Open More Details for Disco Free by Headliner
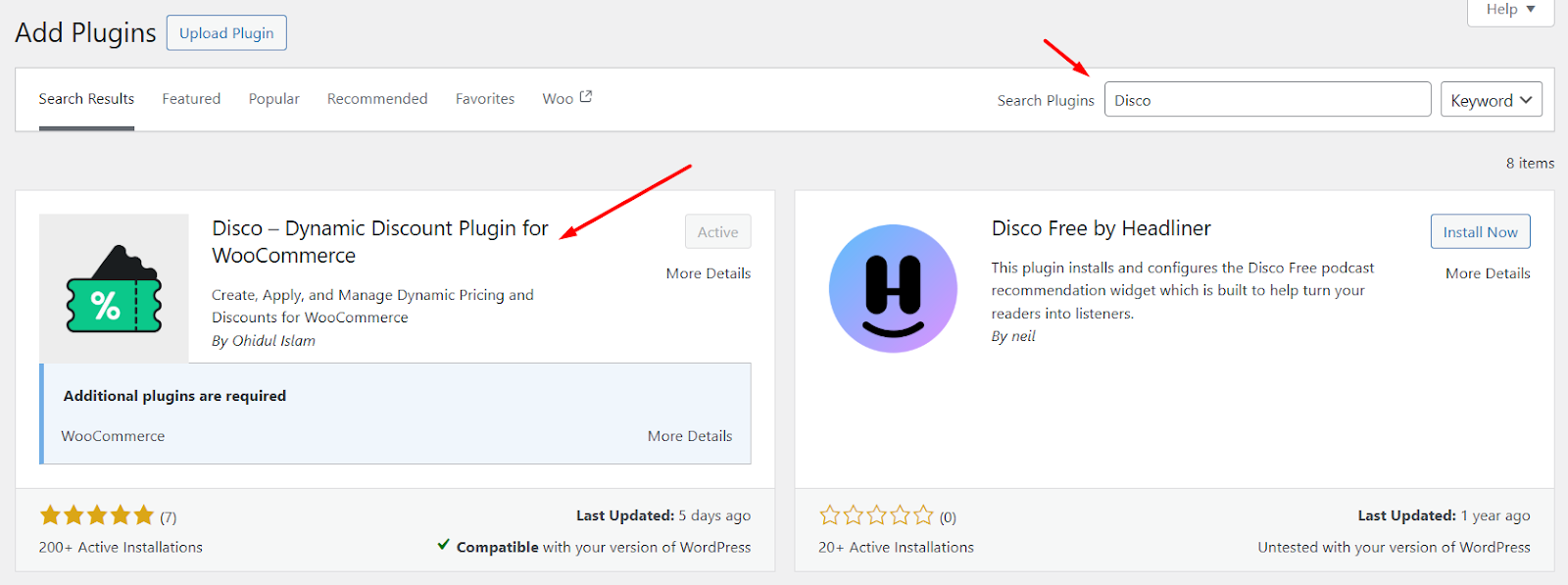Viewport: 1568px width, 585px height. 1488,273
